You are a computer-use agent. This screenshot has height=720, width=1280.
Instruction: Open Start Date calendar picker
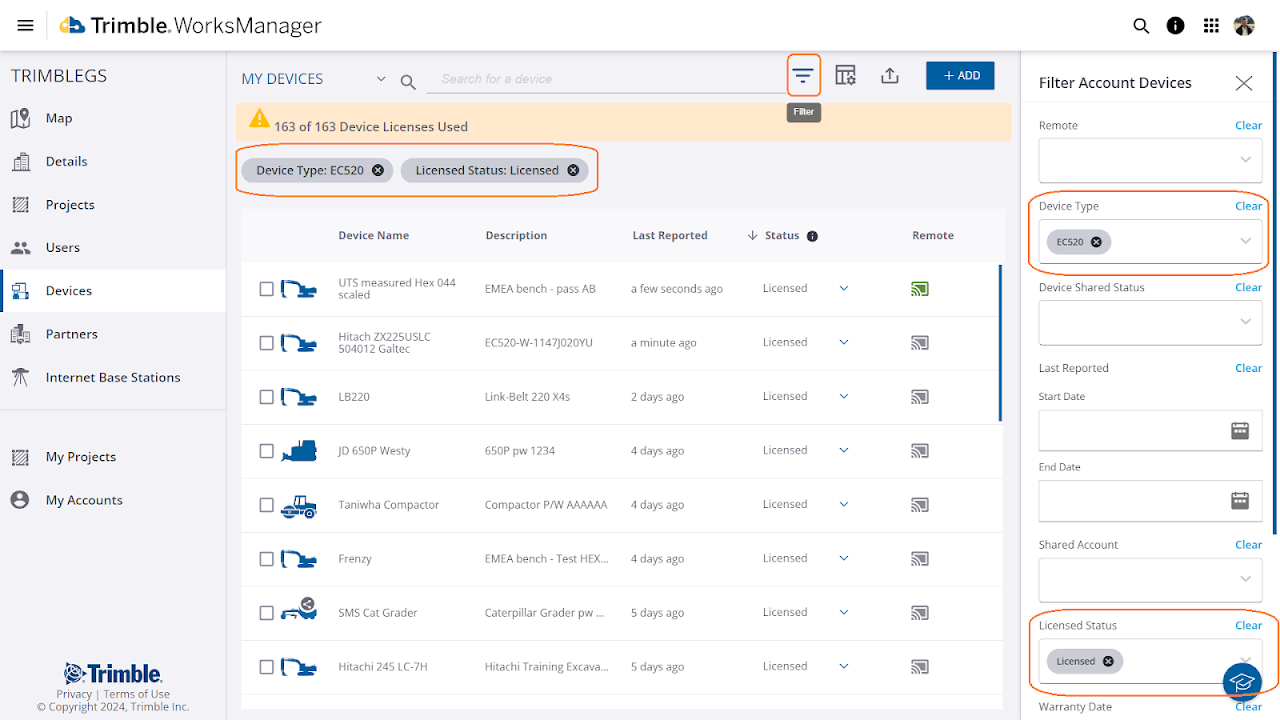coord(1240,431)
